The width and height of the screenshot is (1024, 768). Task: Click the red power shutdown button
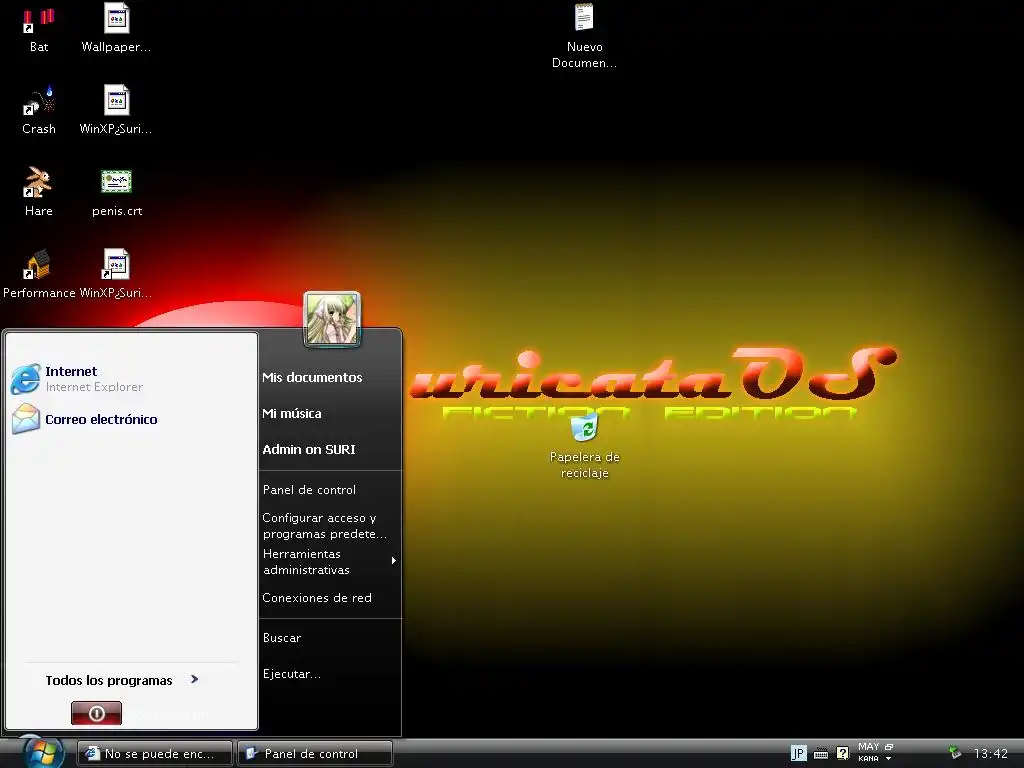[96, 713]
